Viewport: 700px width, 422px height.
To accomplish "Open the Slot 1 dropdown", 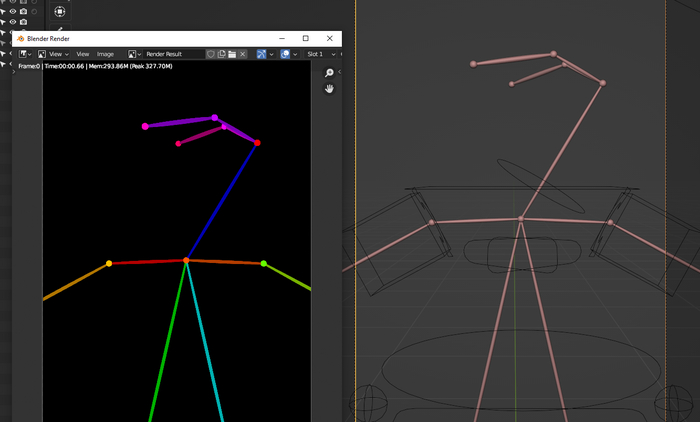I will tap(320, 54).
